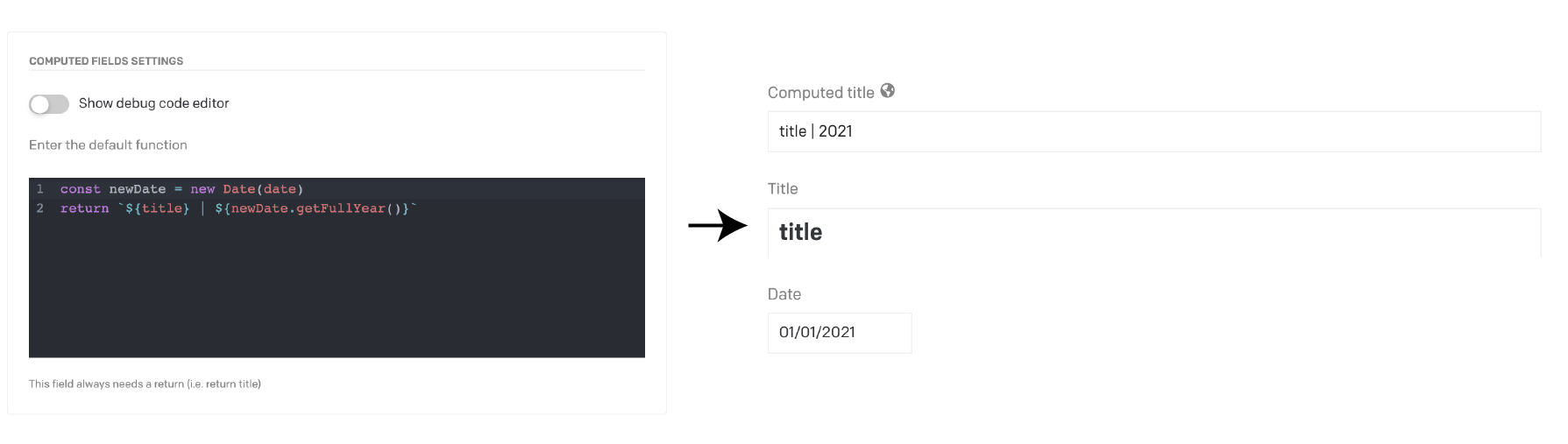Click the 'const' keyword in the editor
Image resolution: width=1568 pixels, height=444 pixels.
coord(80,189)
